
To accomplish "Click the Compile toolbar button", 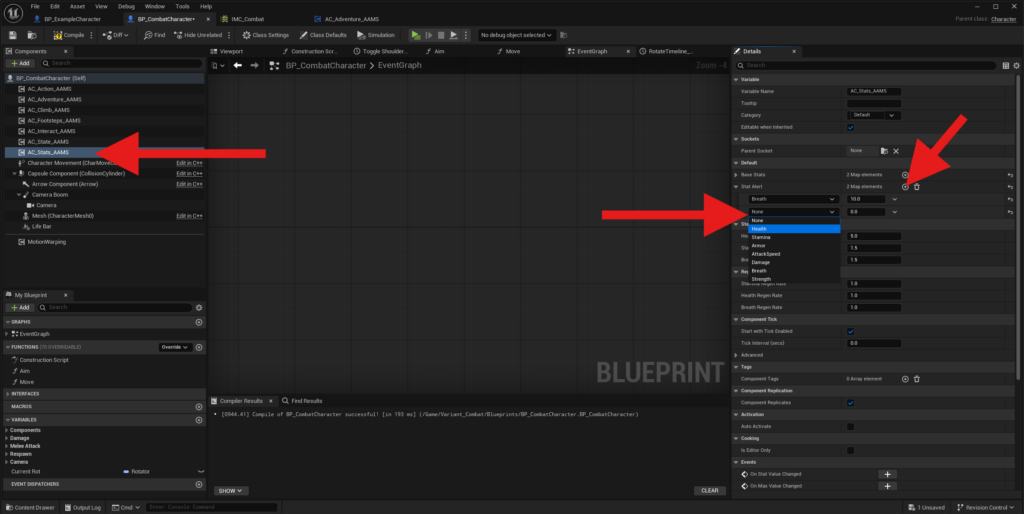I will [69, 35].
